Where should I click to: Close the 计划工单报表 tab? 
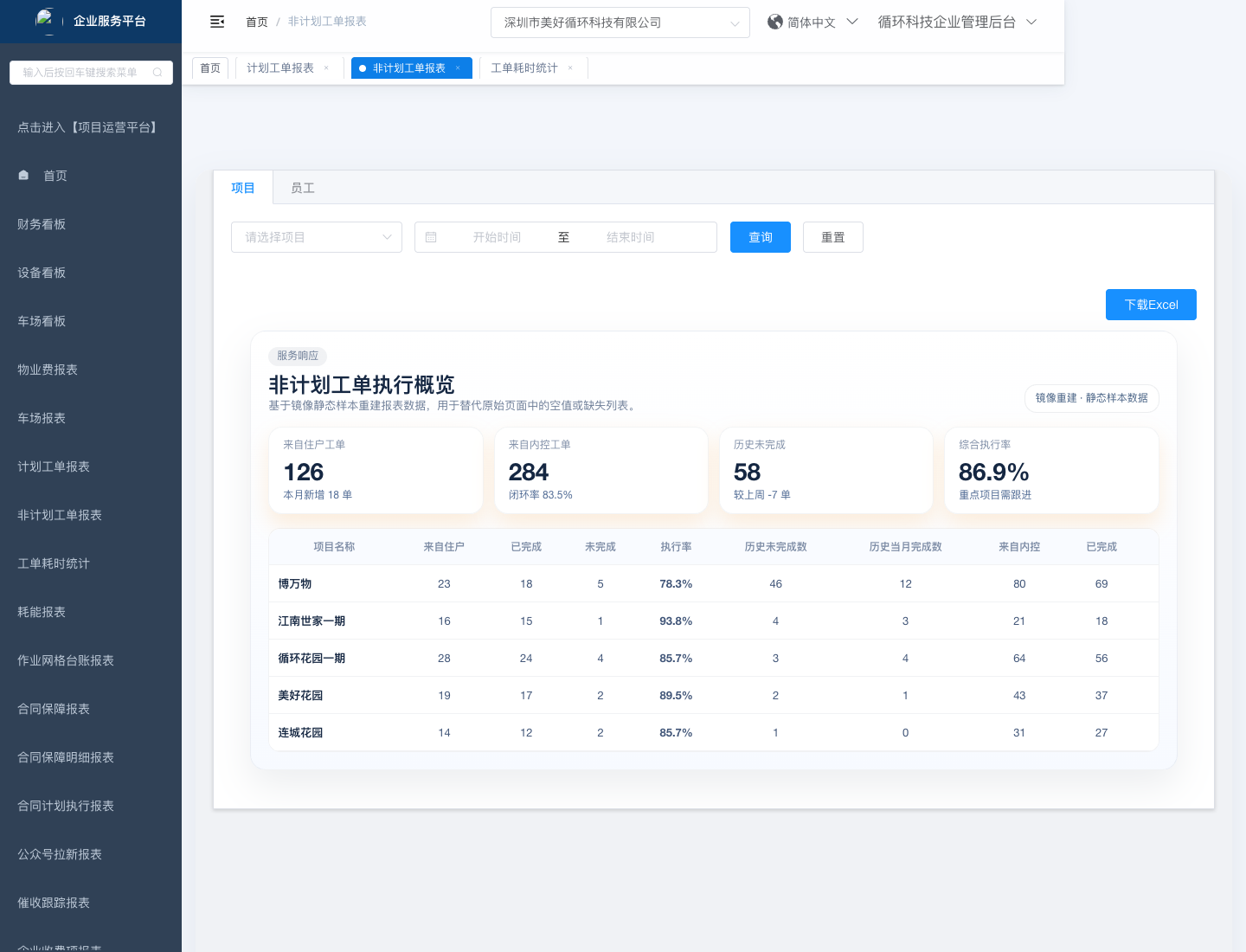(x=326, y=68)
